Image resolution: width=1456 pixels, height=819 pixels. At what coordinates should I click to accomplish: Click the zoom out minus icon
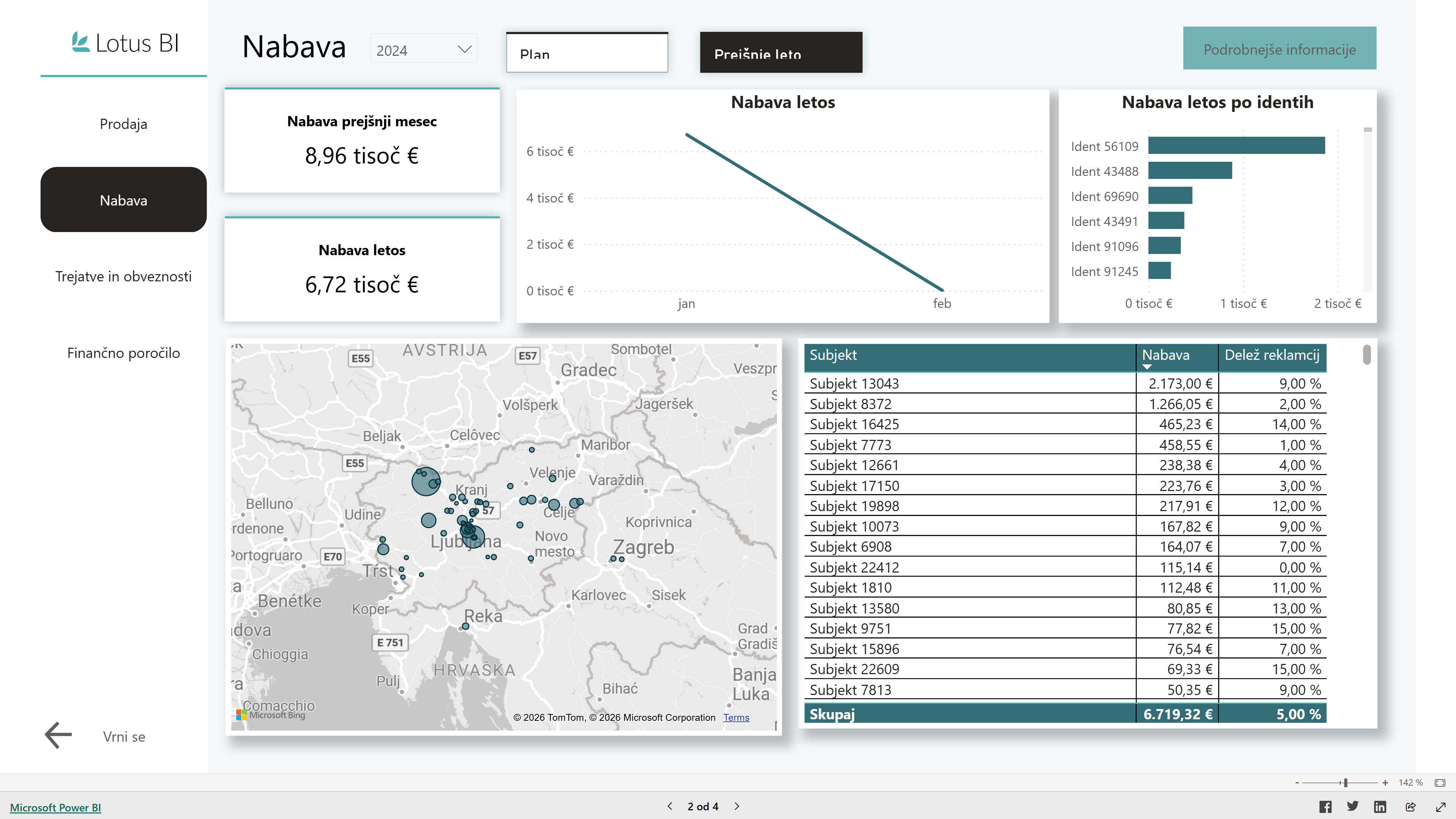tap(1297, 783)
